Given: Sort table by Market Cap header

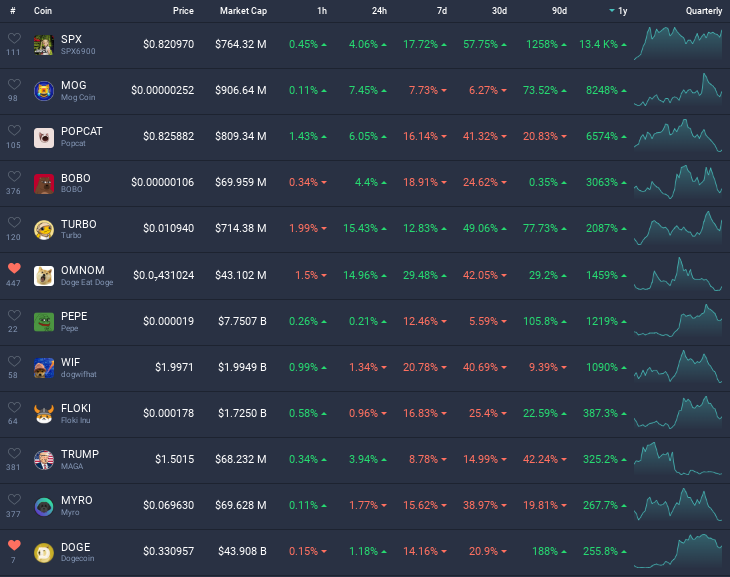Looking at the screenshot, I should pos(243,11).
